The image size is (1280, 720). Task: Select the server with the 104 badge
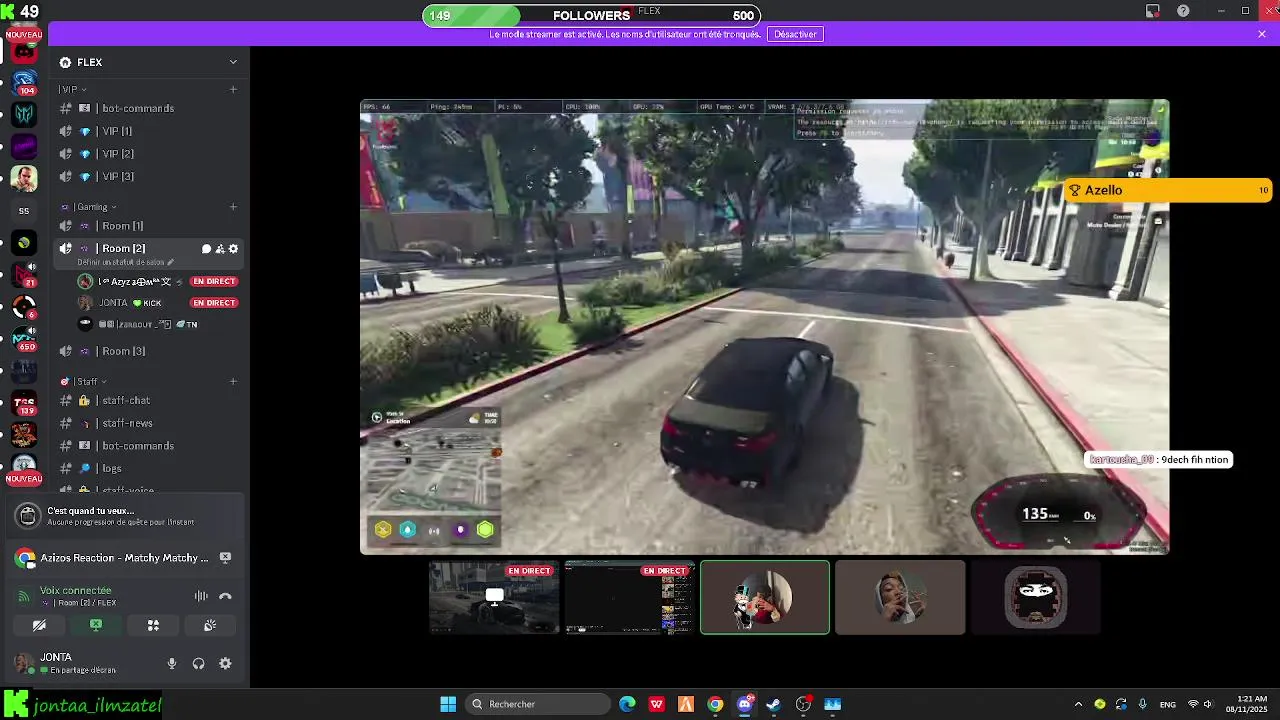pos(24,81)
